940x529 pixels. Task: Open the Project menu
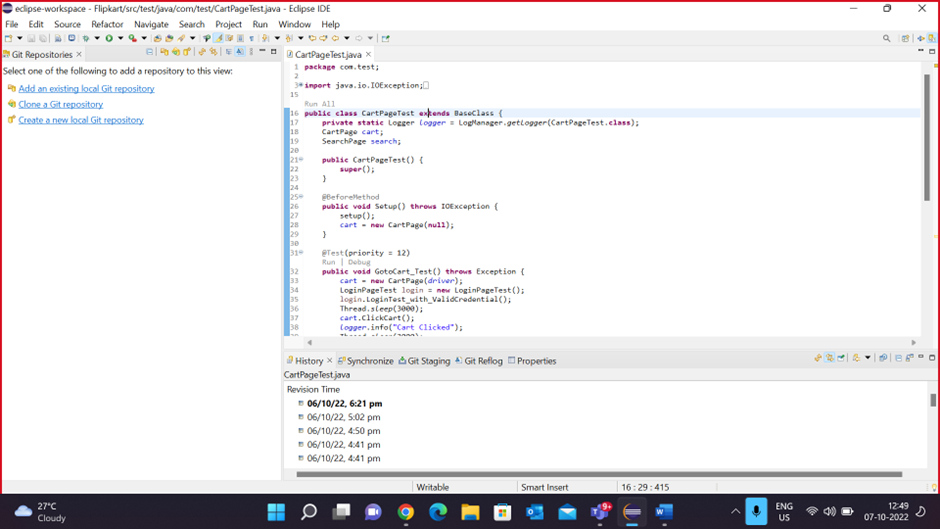pyautogui.click(x=228, y=24)
